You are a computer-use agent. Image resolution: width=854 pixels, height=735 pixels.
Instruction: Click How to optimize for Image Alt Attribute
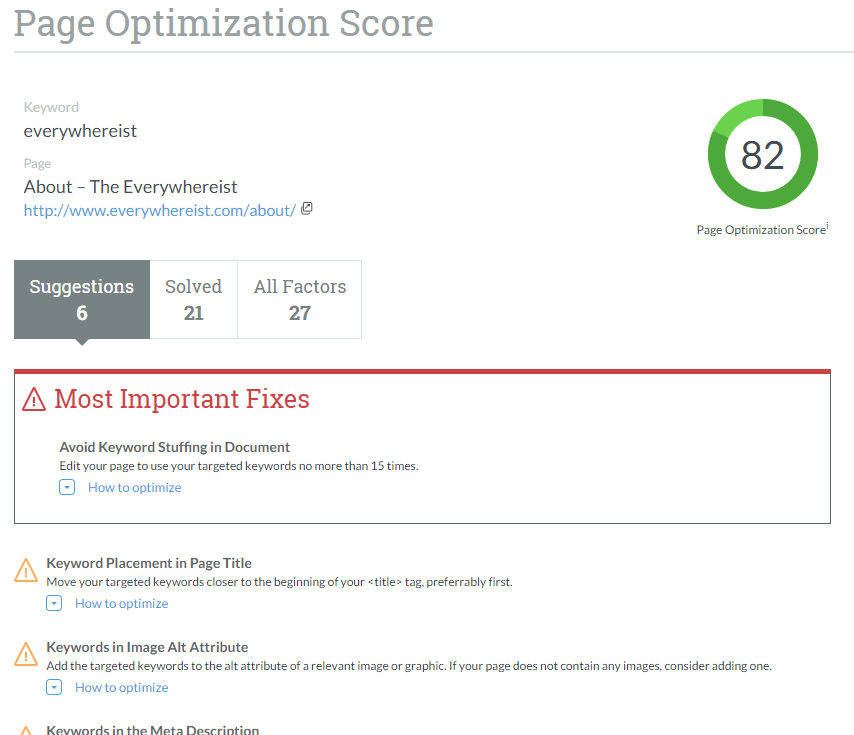pos(121,687)
